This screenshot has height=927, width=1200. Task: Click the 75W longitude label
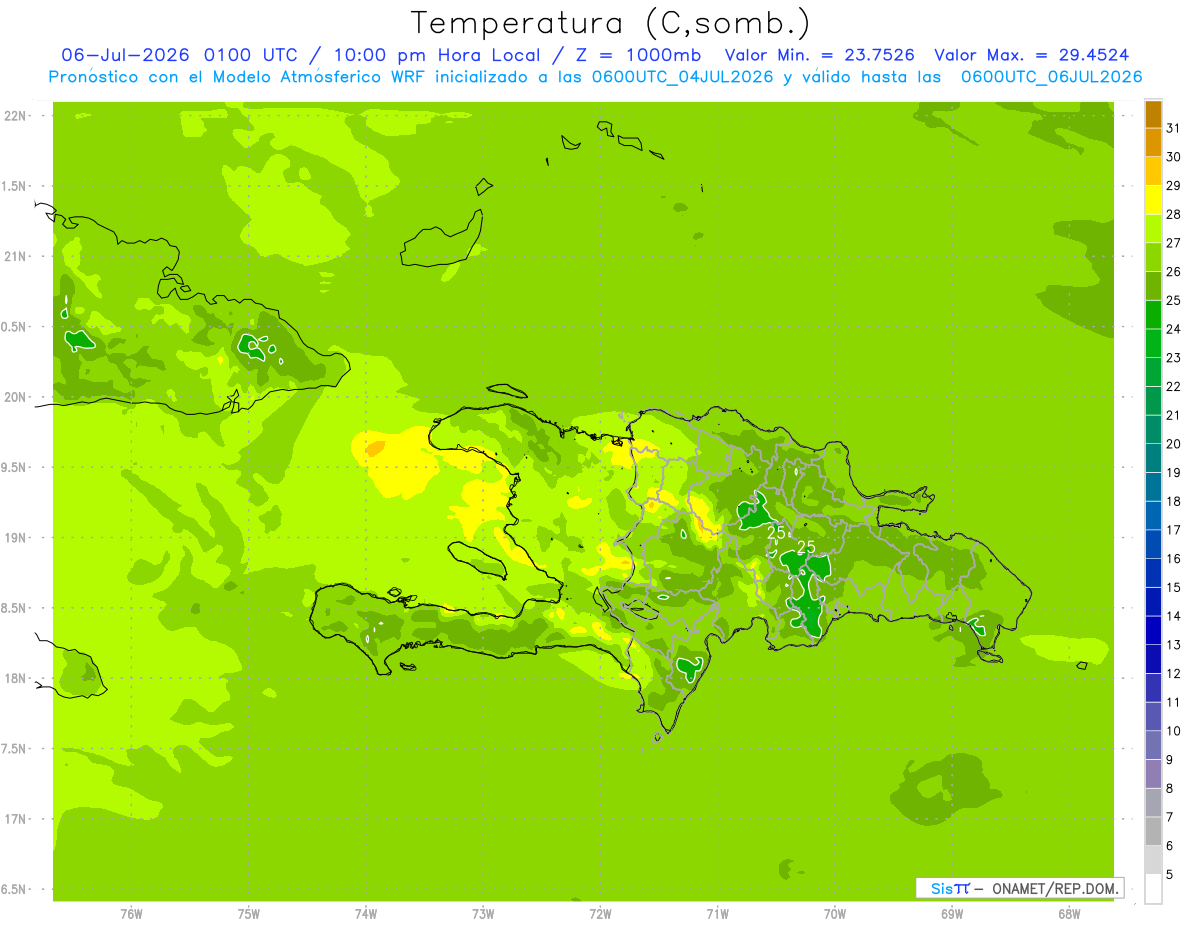249,914
